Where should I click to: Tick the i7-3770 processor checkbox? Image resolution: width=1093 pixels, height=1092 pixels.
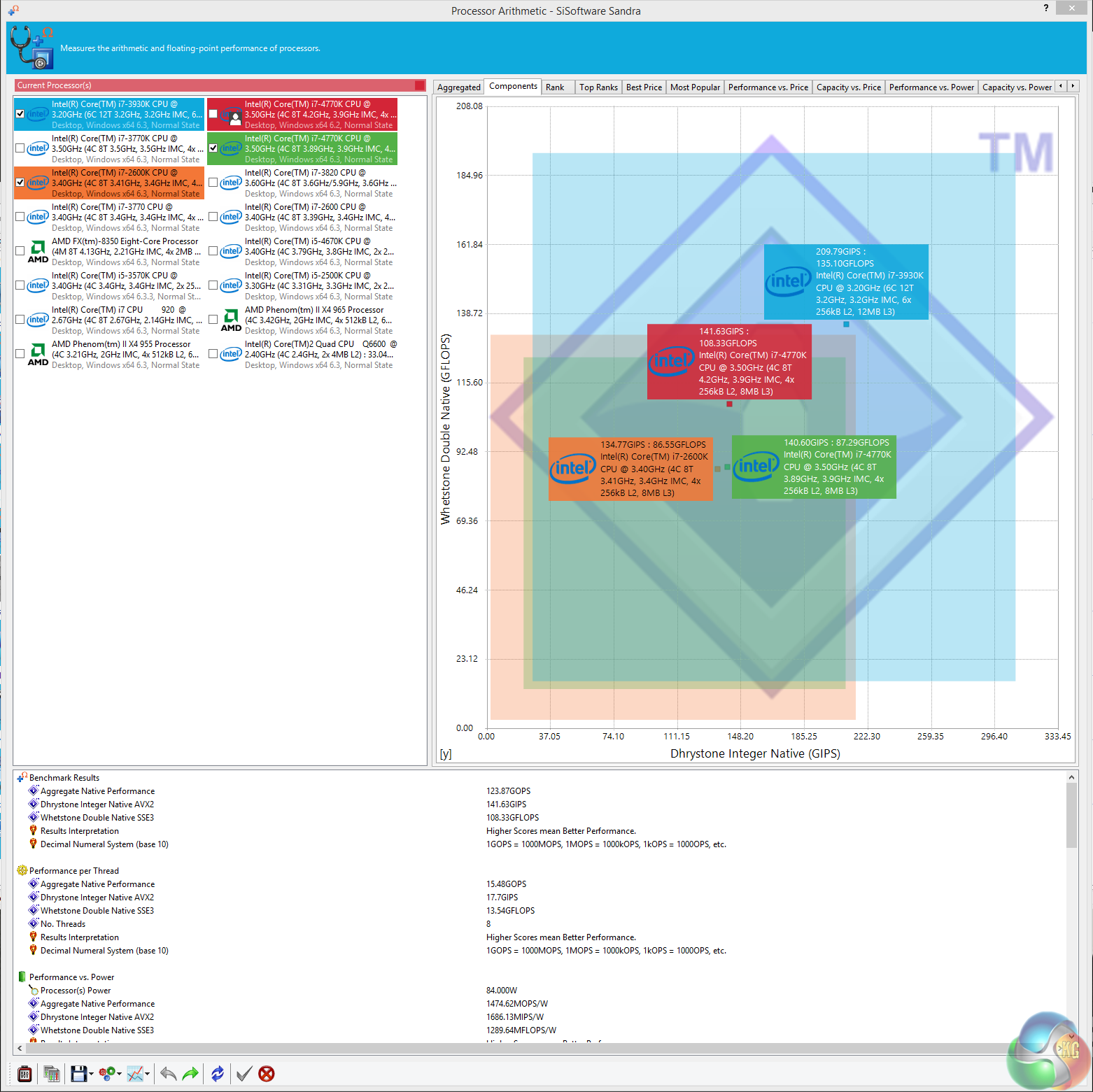[20, 217]
